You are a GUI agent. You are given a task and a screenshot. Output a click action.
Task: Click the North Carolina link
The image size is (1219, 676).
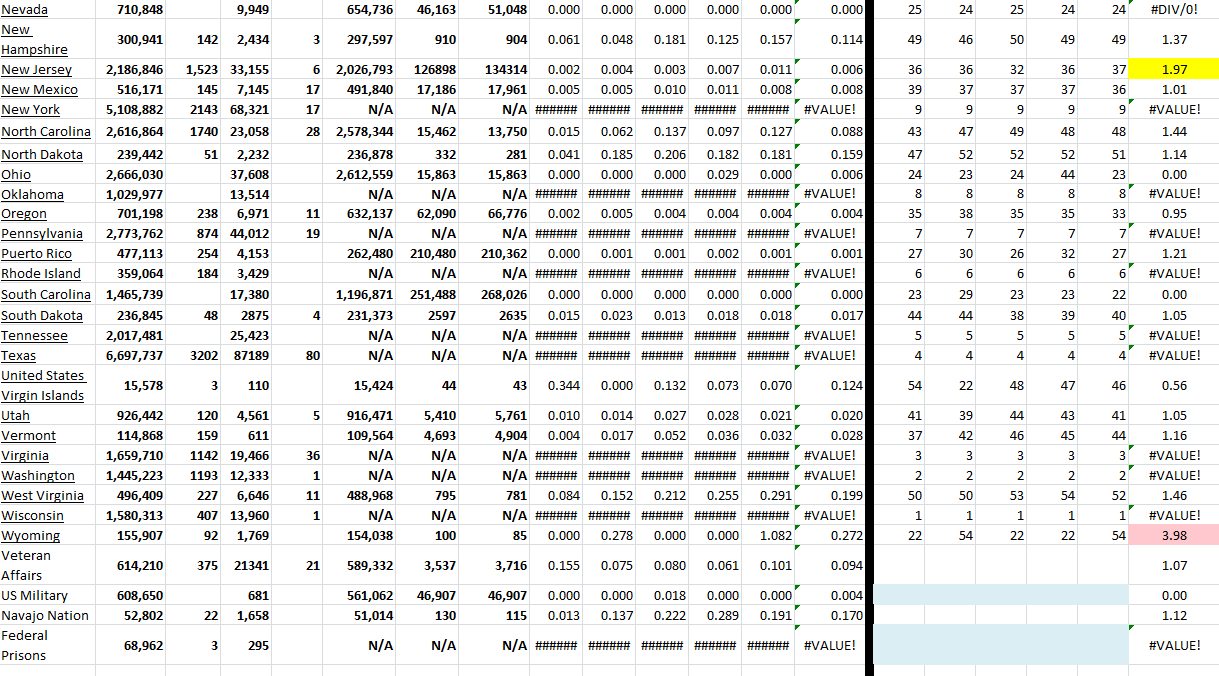coord(46,132)
